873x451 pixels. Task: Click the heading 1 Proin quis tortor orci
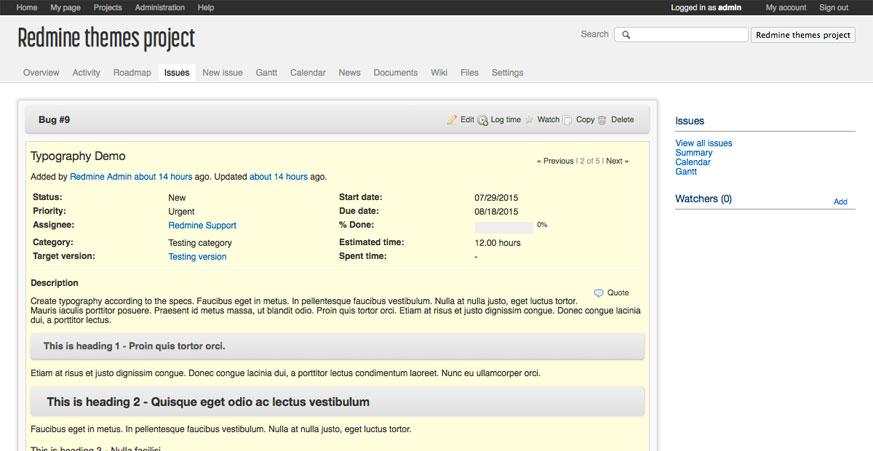134,346
